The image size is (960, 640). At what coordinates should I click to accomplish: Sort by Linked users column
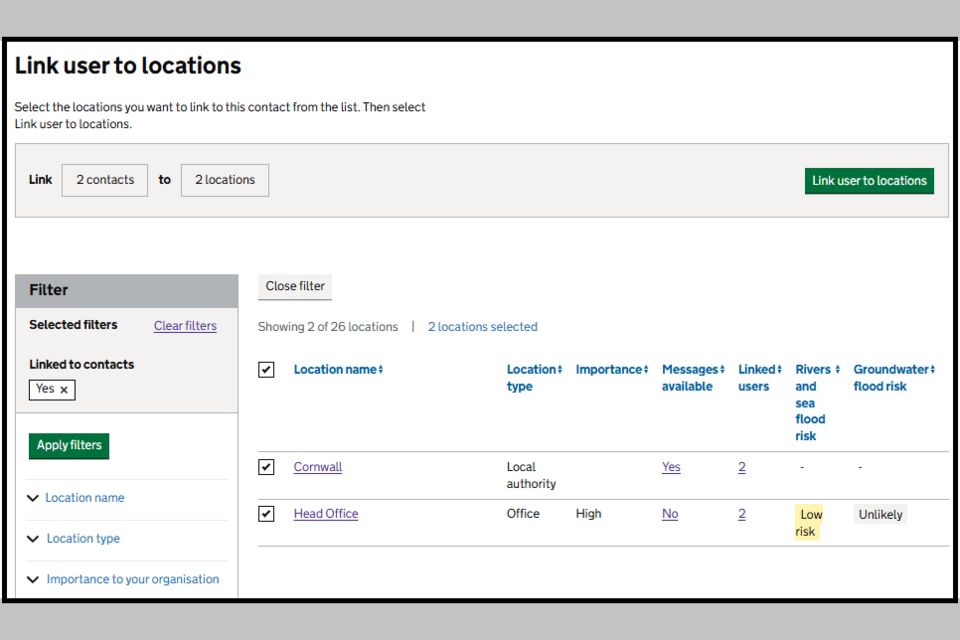tap(760, 370)
